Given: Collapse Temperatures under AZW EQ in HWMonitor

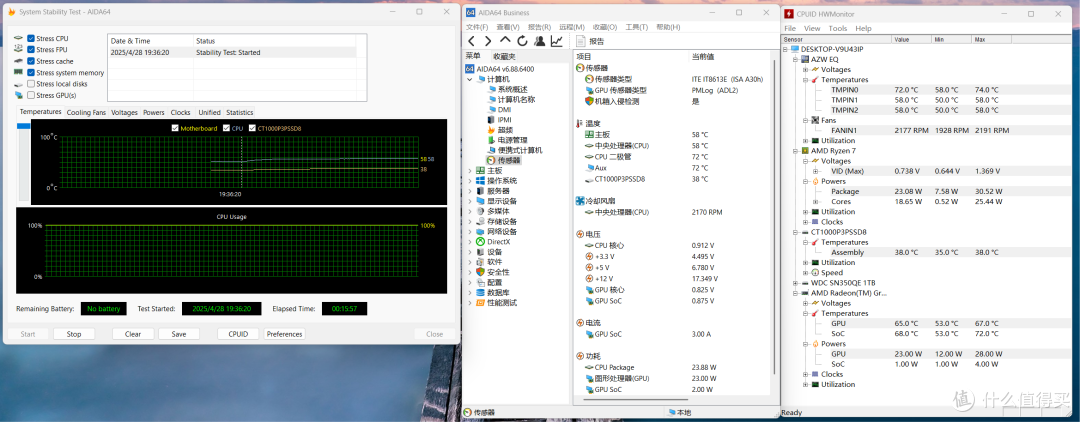Looking at the screenshot, I should pyautogui.click(x=805, y=80).
